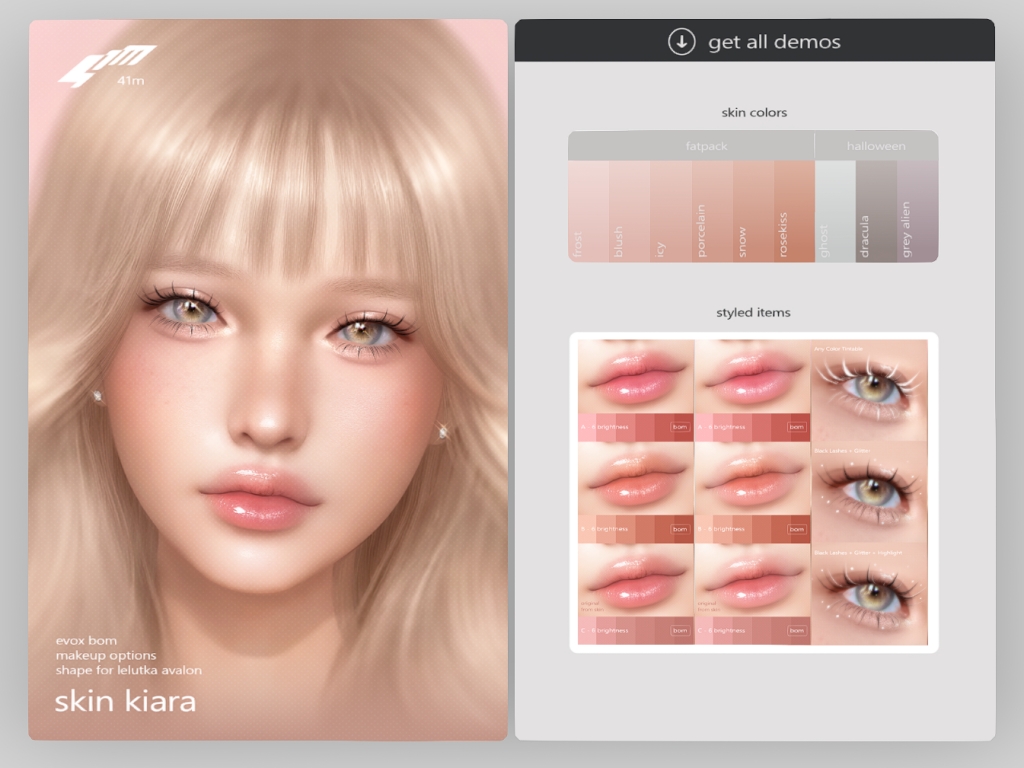Choose the icy skin tone swatch
Image resolution: width=1024 pixels, height=768 pixels.
(x=670, y=212)
